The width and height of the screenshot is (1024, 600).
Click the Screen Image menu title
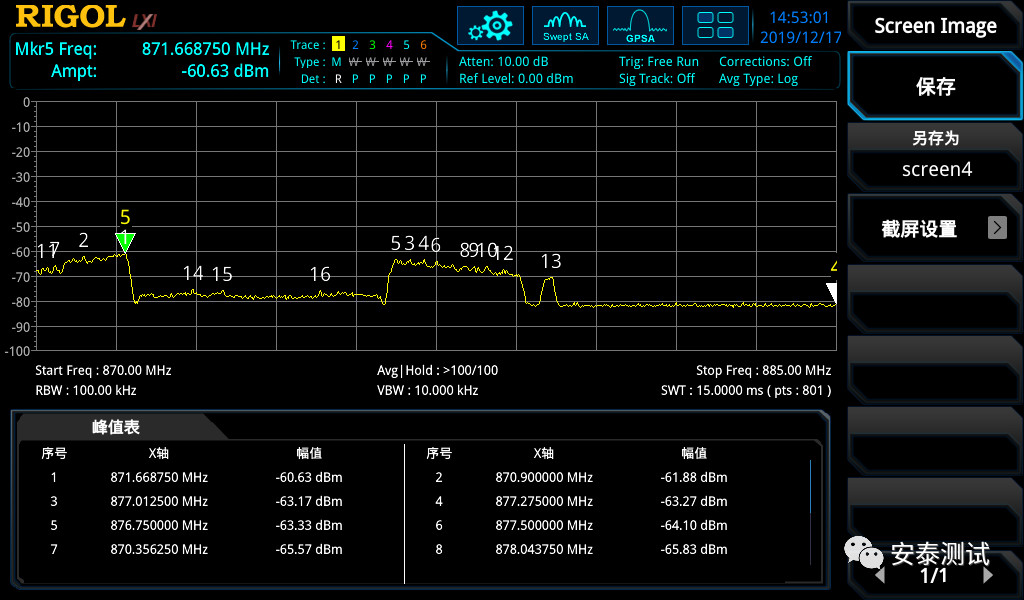935,26
